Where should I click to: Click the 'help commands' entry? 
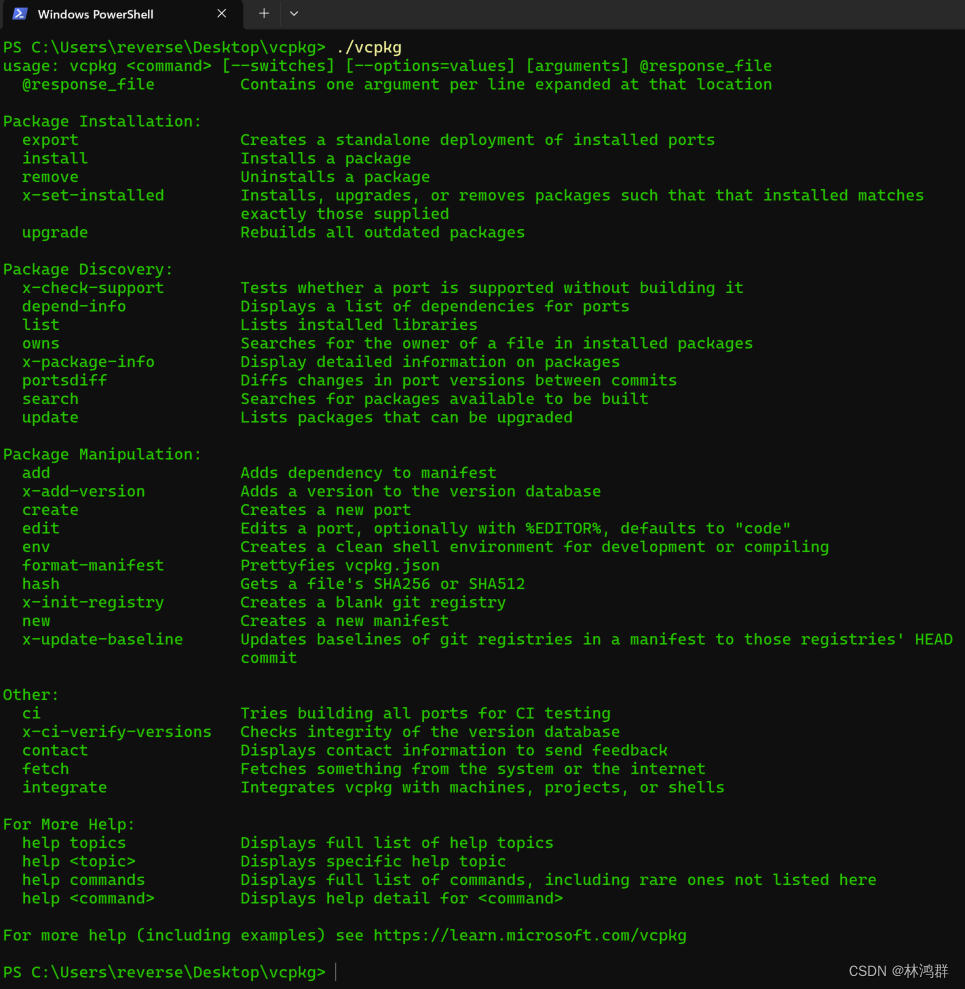[x=84, y=880]
